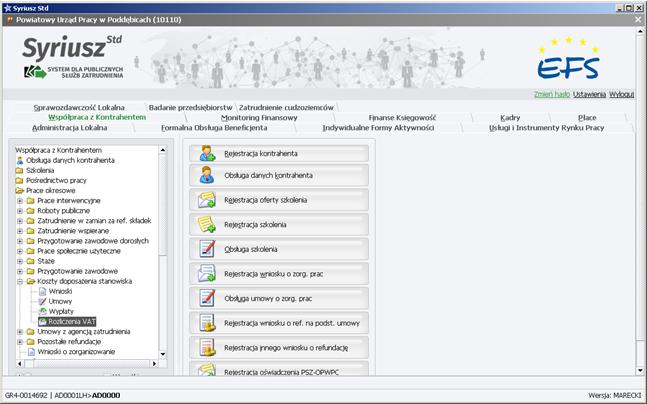Open Indywidualne Formy Aktywności tab

point(378,128)
